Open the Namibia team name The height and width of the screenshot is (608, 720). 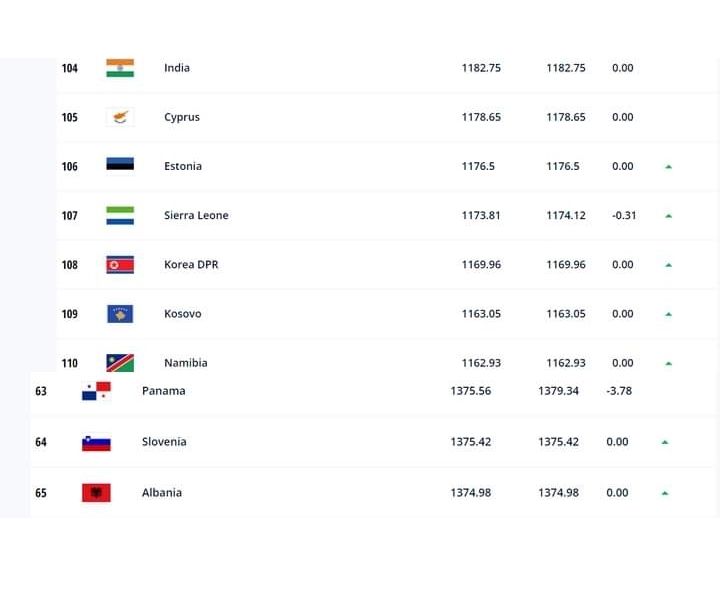[x=186, y=363]
